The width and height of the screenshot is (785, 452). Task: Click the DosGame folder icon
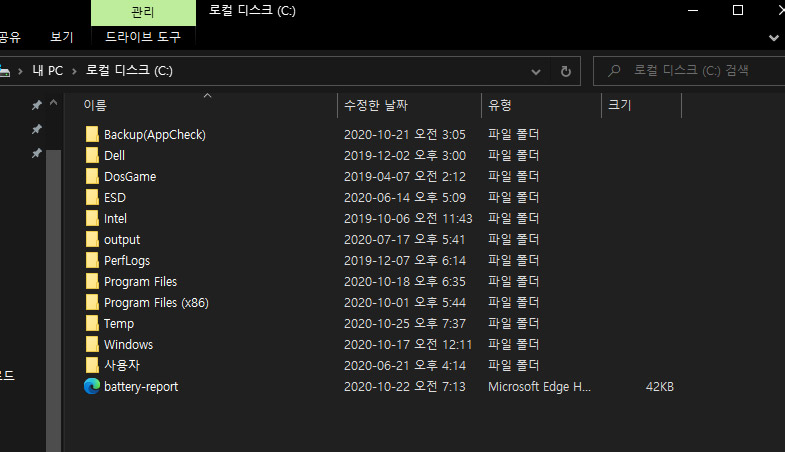tap(92, 176)
